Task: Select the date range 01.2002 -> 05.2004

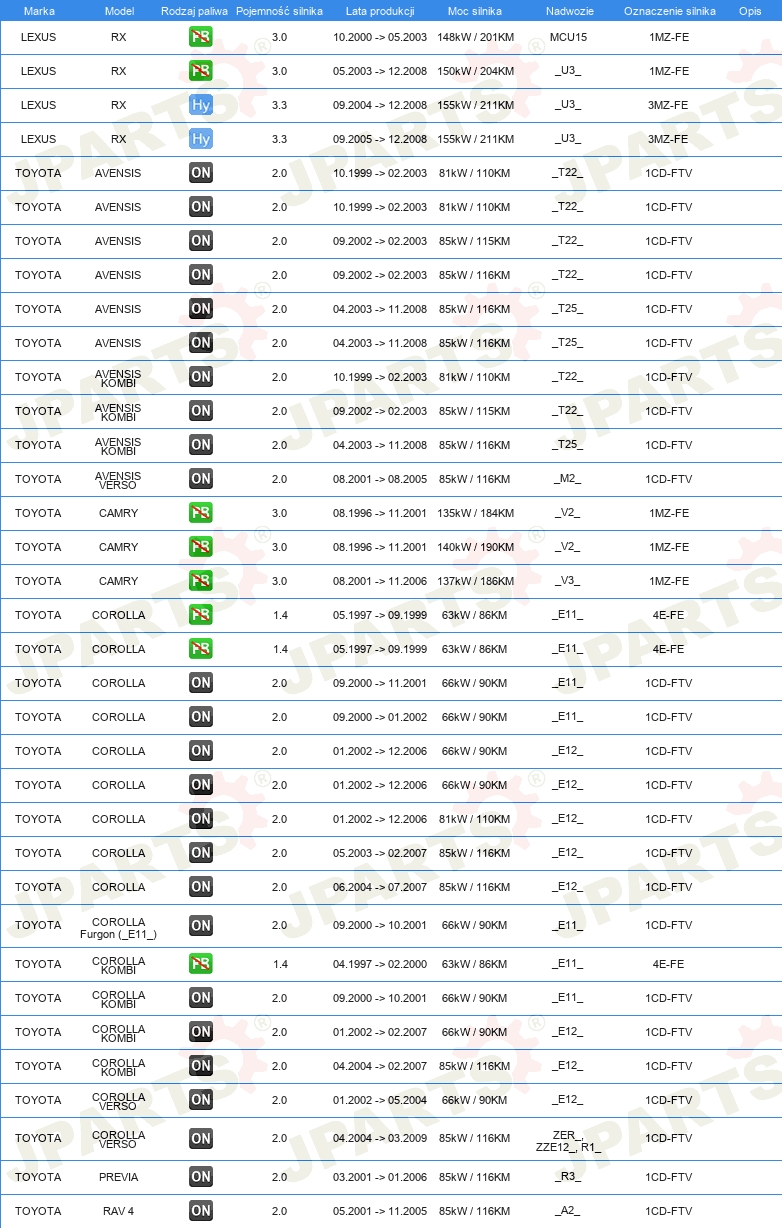Action: click(x=380, y=1100)
